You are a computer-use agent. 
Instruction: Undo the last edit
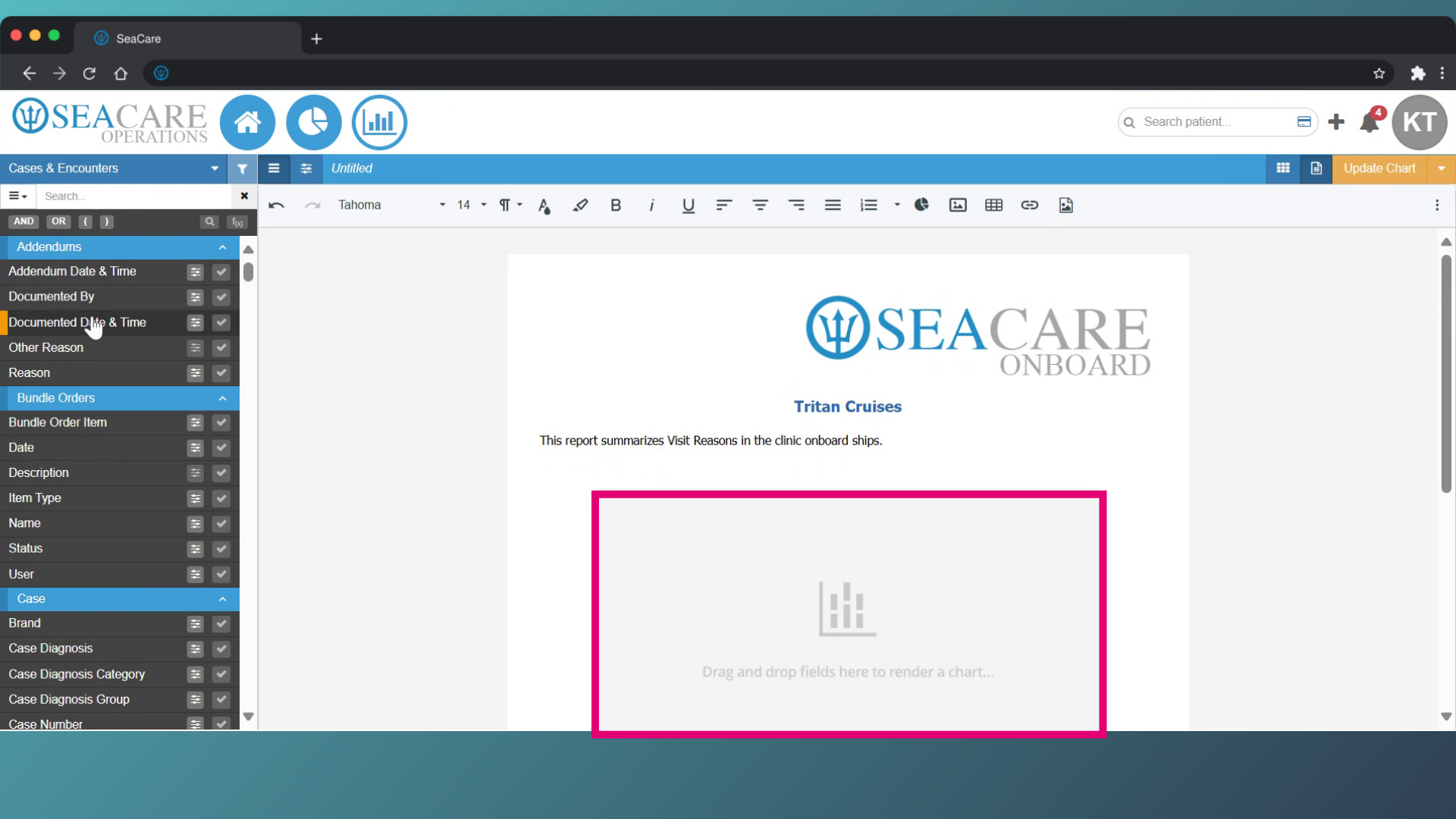coord(277,205)
